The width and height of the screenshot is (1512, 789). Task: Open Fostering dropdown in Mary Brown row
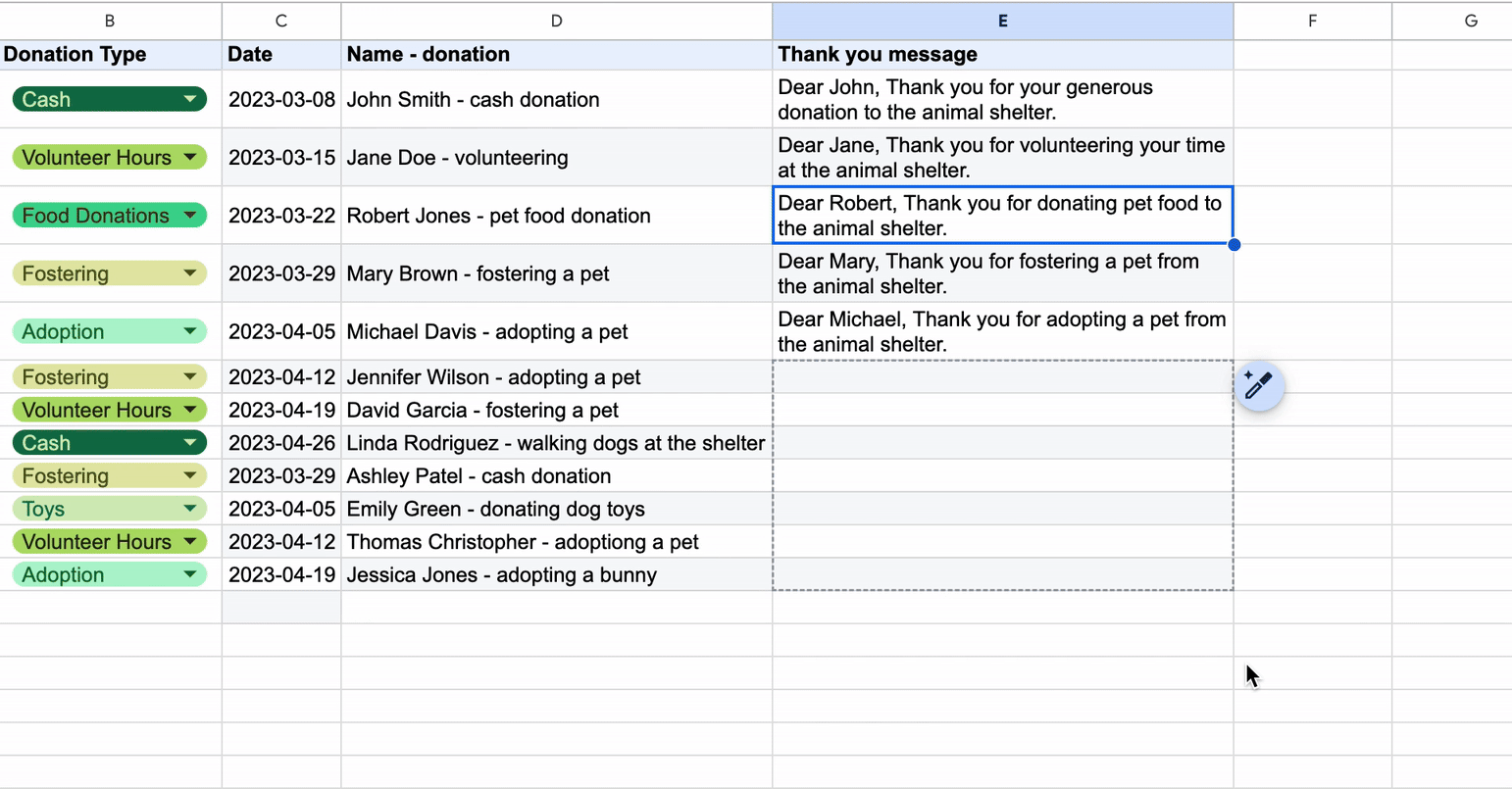(190, 272)
